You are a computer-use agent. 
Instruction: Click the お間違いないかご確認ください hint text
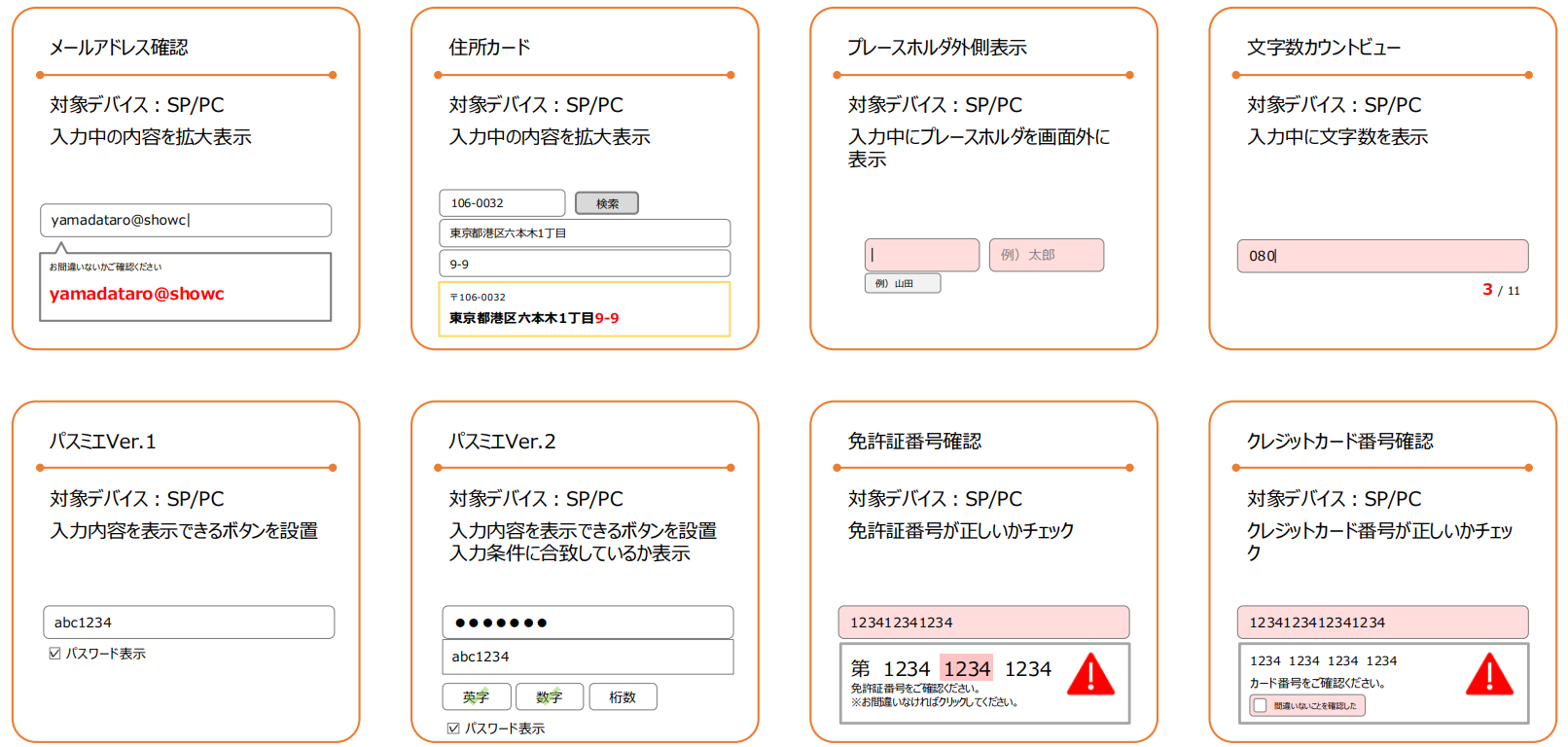coord(106,267)
